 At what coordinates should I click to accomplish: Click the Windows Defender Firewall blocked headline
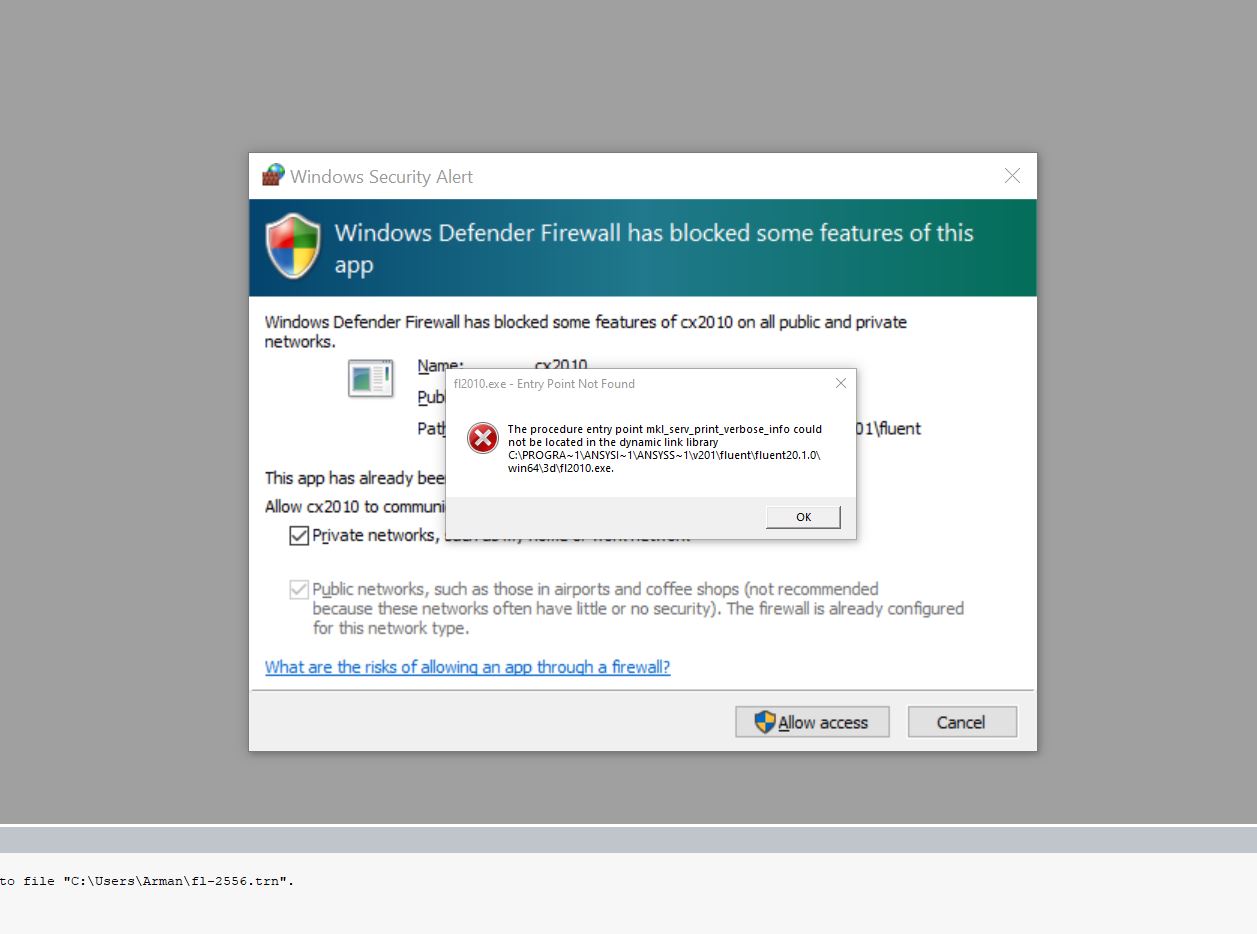click(x=654, y=248)
